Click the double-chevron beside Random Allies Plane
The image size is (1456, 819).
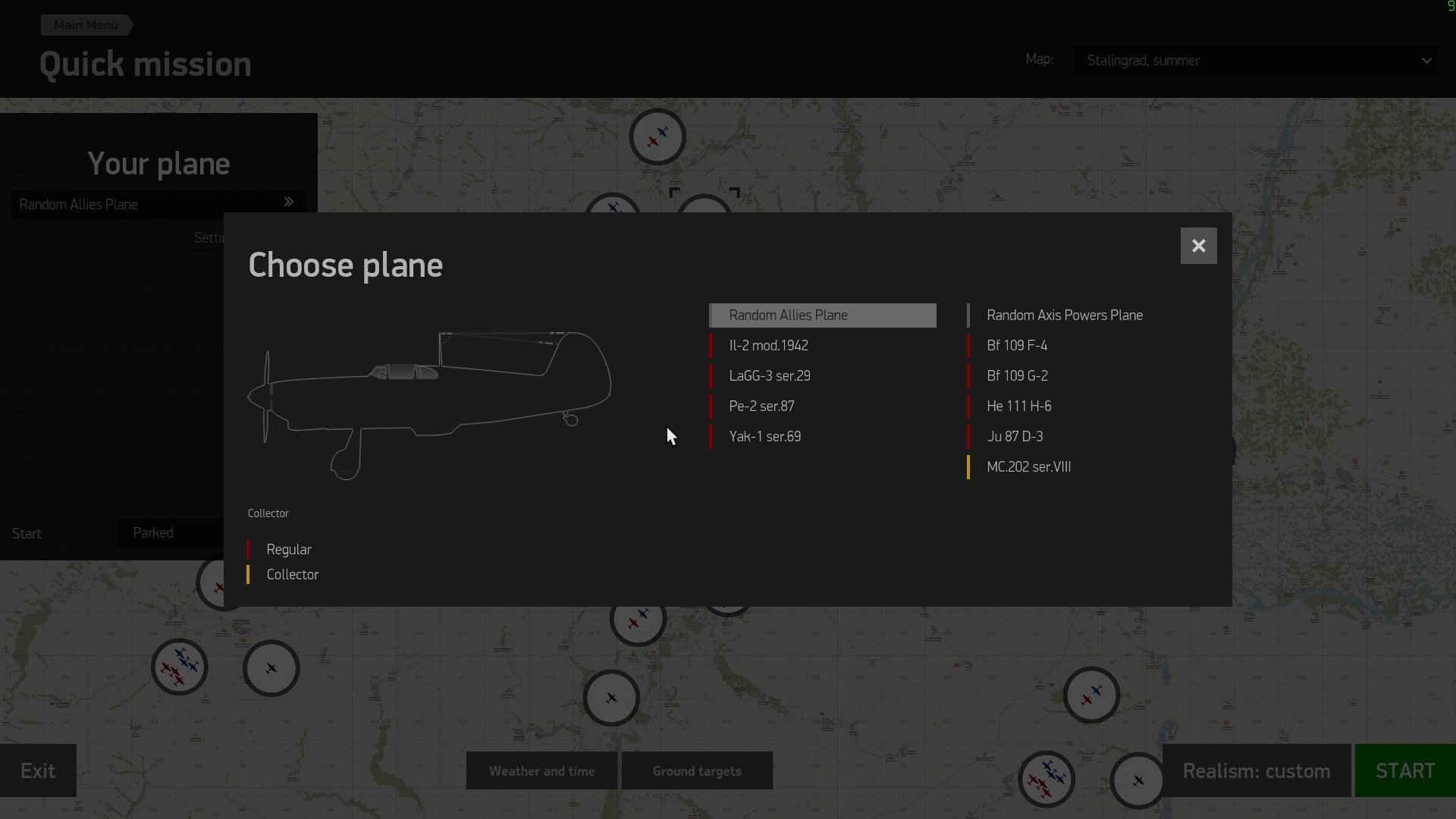pyautogui.click(x=288, y=202)
